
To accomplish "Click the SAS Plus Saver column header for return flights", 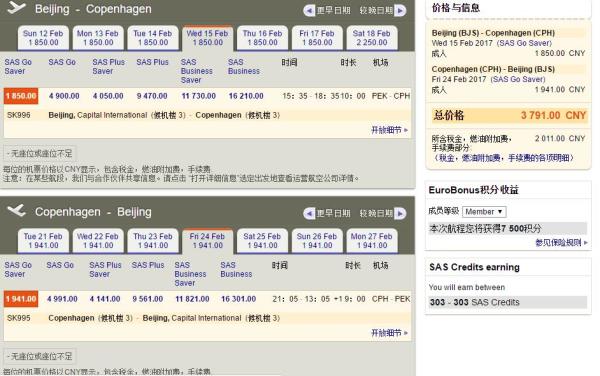I will point(105,269).
